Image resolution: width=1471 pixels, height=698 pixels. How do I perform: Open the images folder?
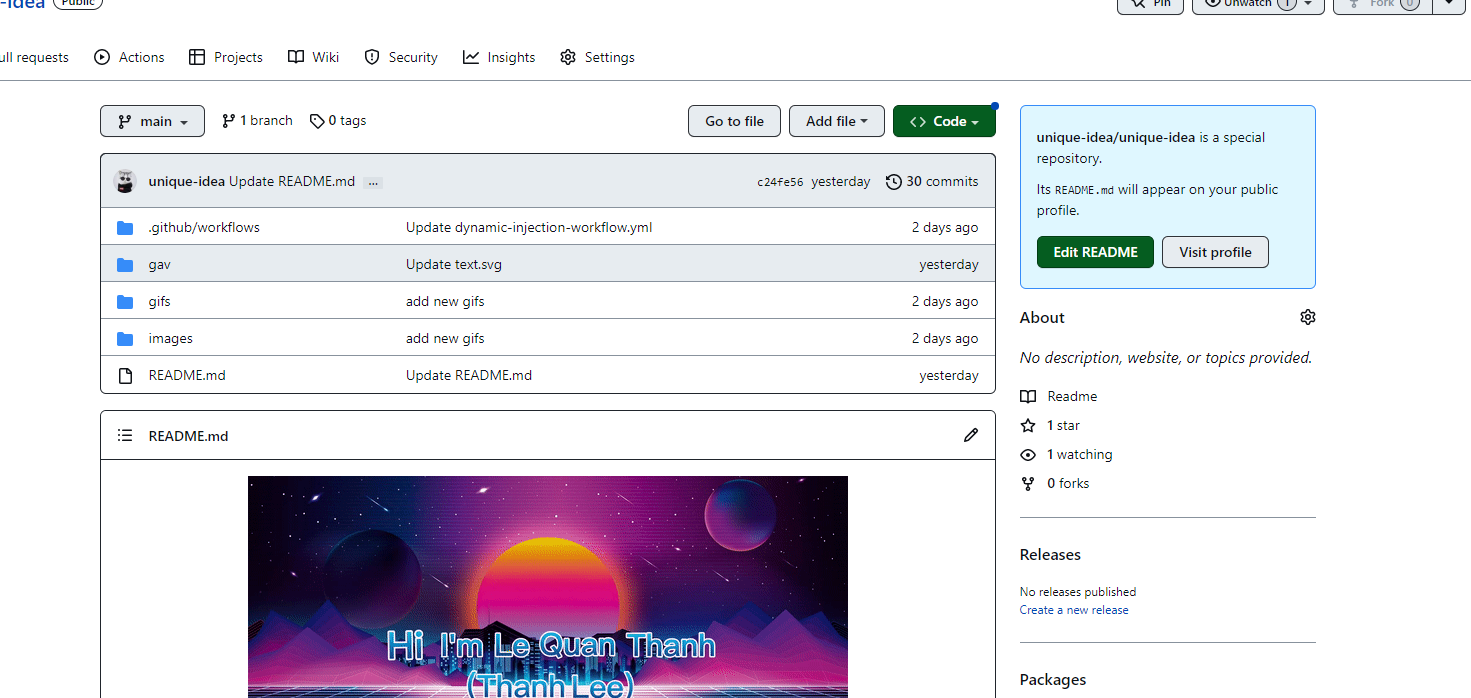coord(171,338)
